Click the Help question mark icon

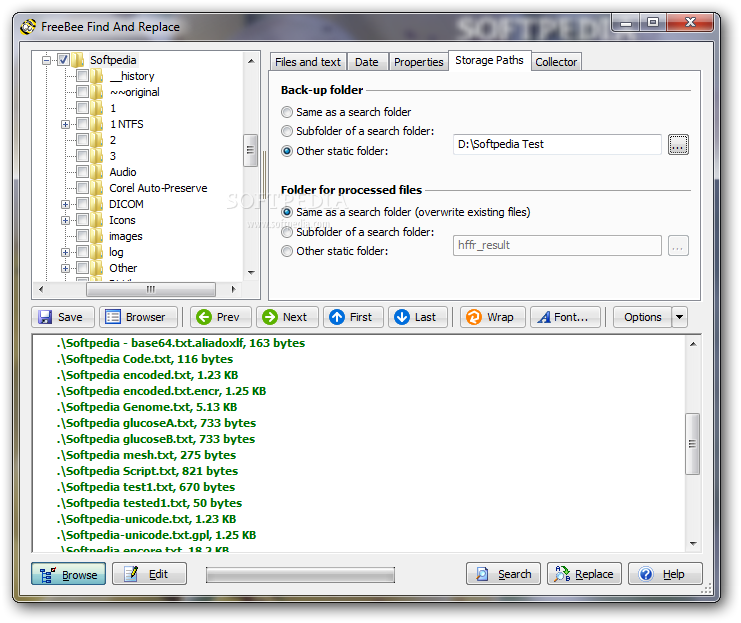[646, 574]
